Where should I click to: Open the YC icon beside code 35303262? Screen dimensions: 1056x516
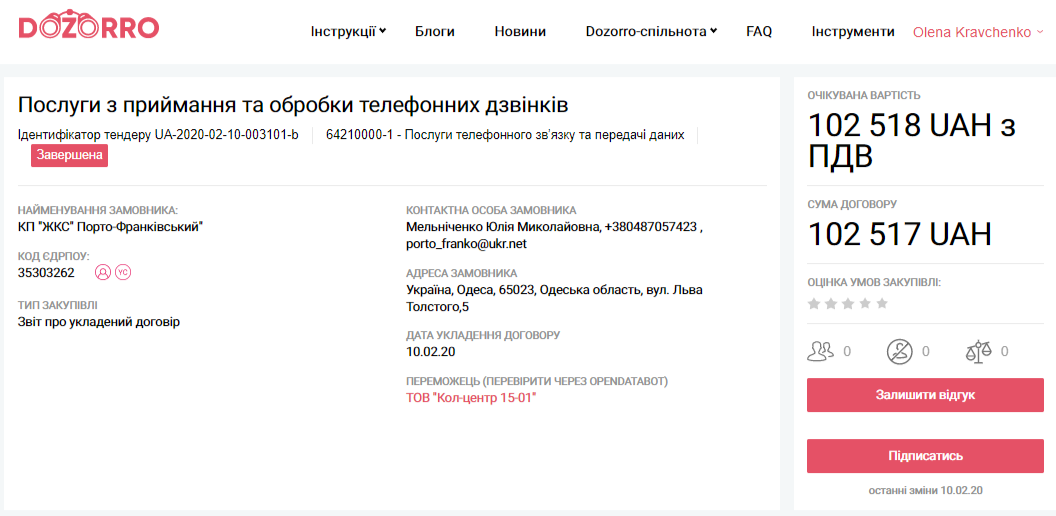point(123,272)
